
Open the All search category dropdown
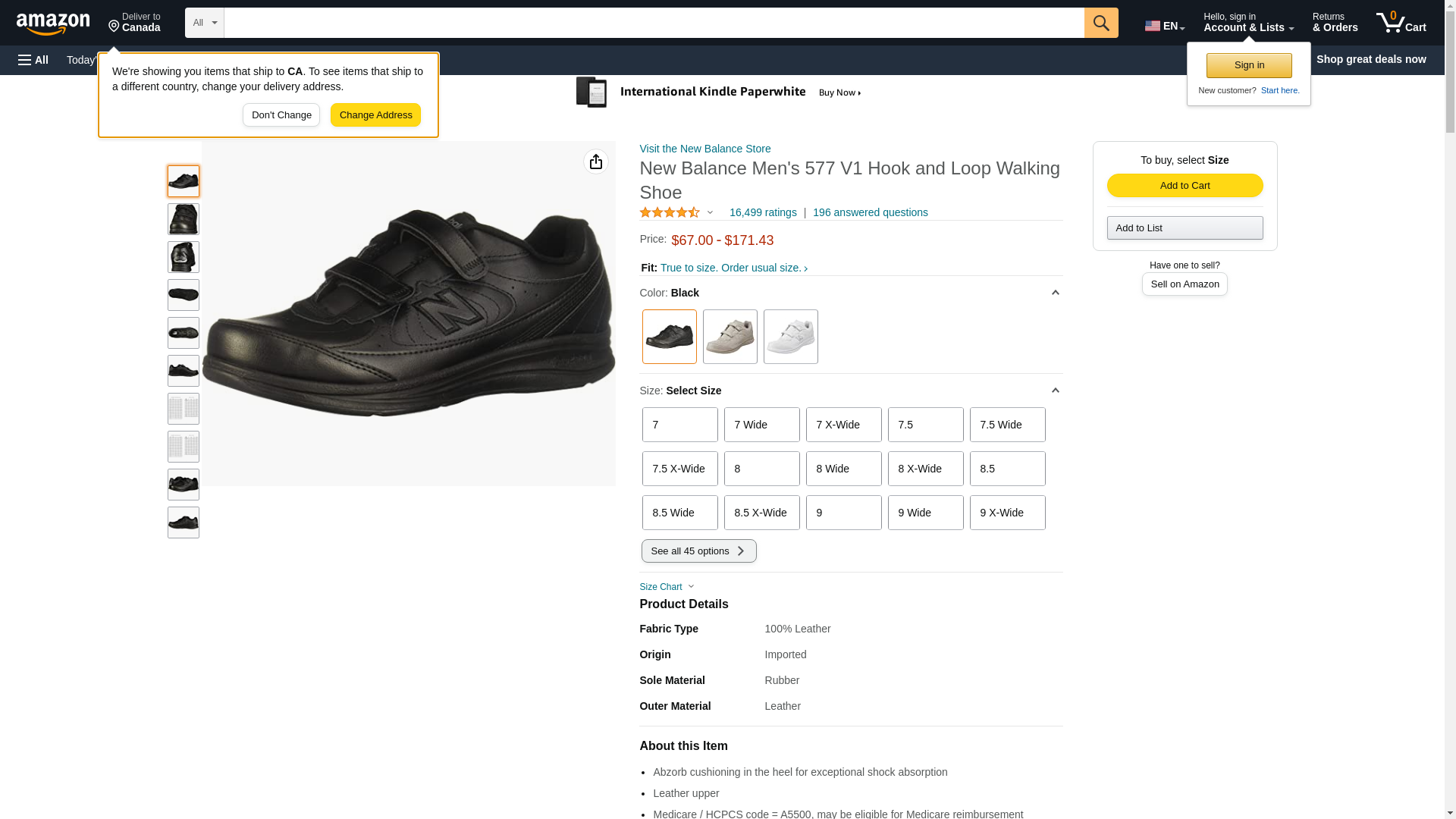(204, 23)
